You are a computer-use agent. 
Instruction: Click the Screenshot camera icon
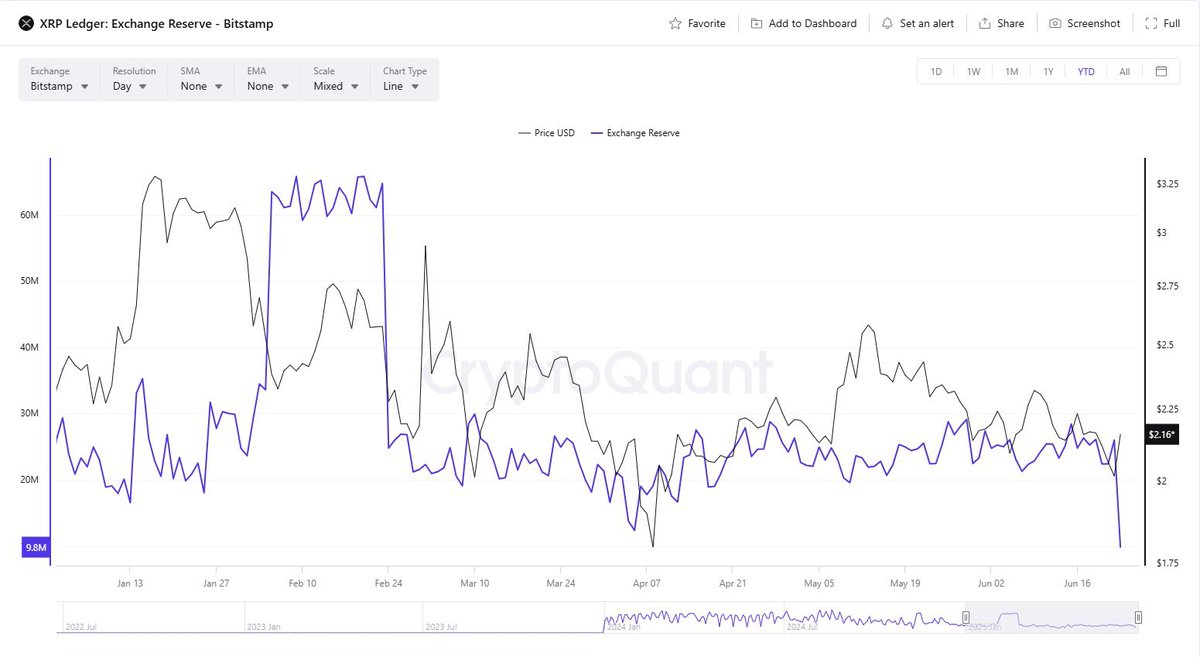point(1055,23)
